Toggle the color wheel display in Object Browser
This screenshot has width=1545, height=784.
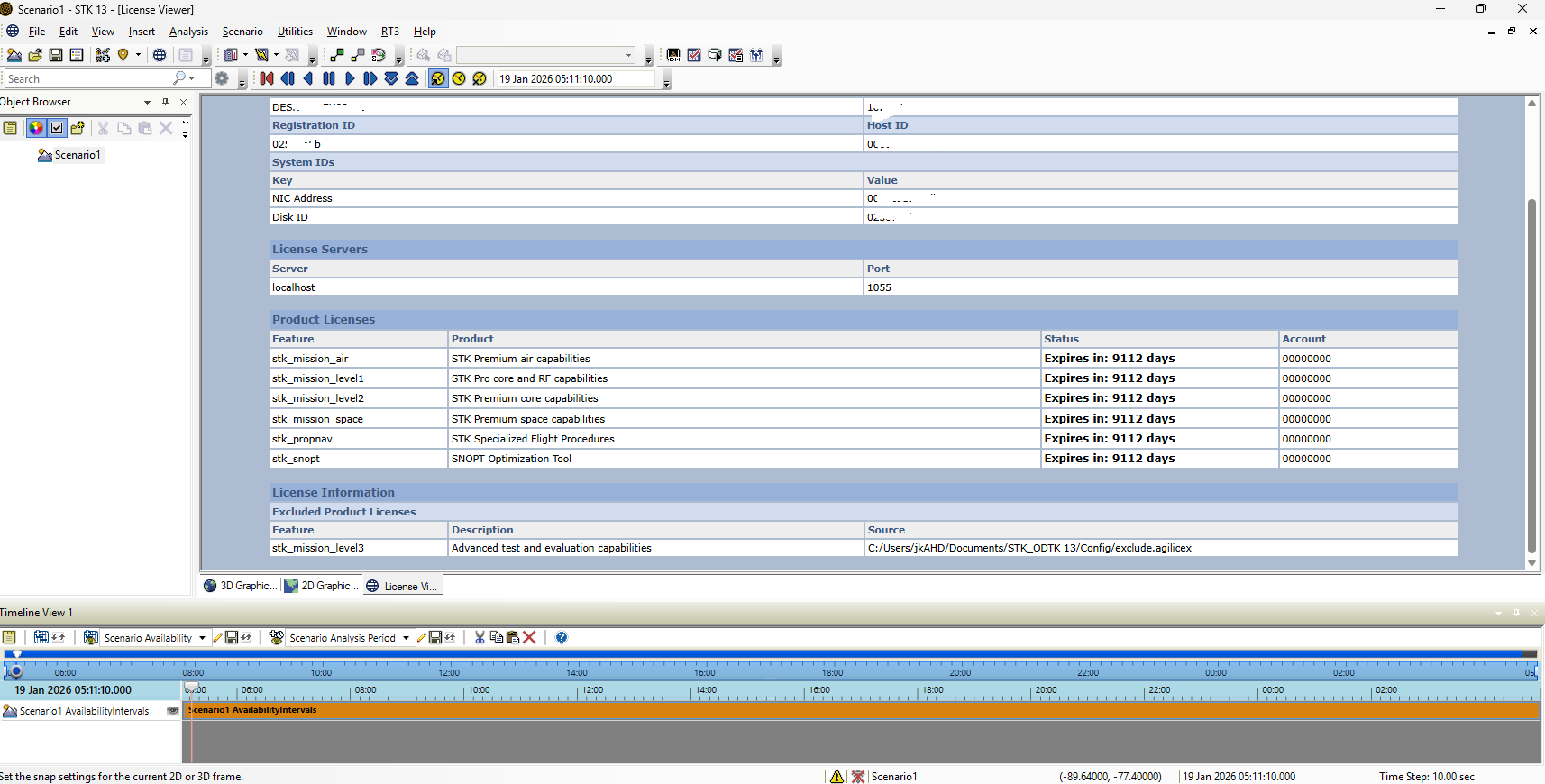pos(36,128)
